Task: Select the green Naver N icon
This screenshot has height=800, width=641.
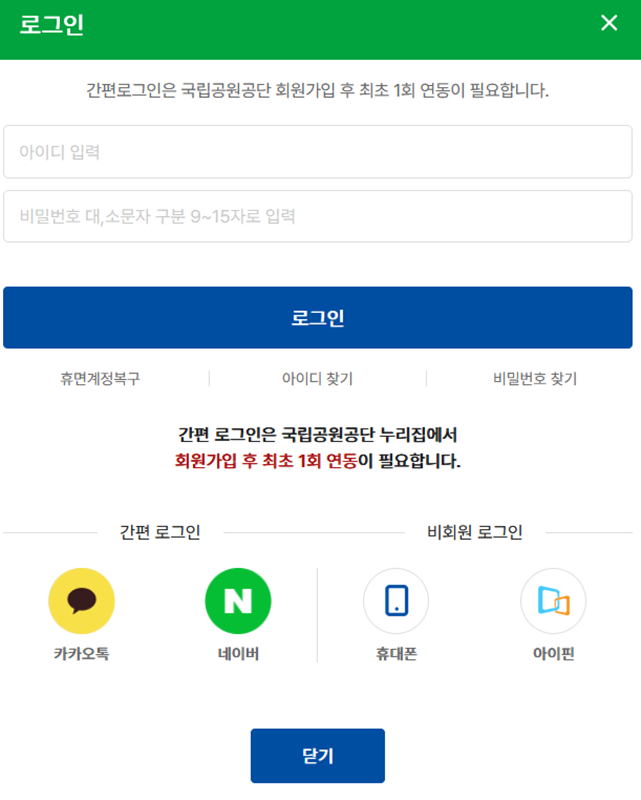Action: point(238,601)
